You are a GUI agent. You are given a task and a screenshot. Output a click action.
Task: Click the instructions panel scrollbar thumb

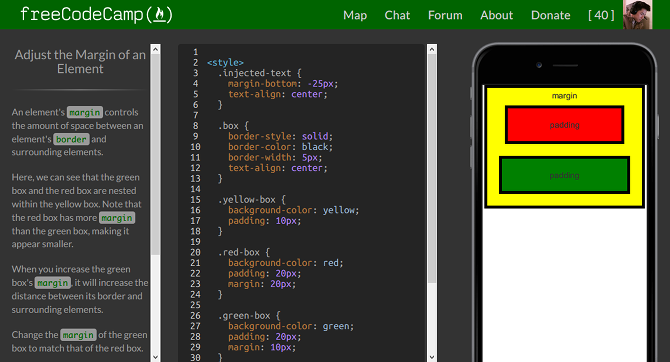(156, 155)
